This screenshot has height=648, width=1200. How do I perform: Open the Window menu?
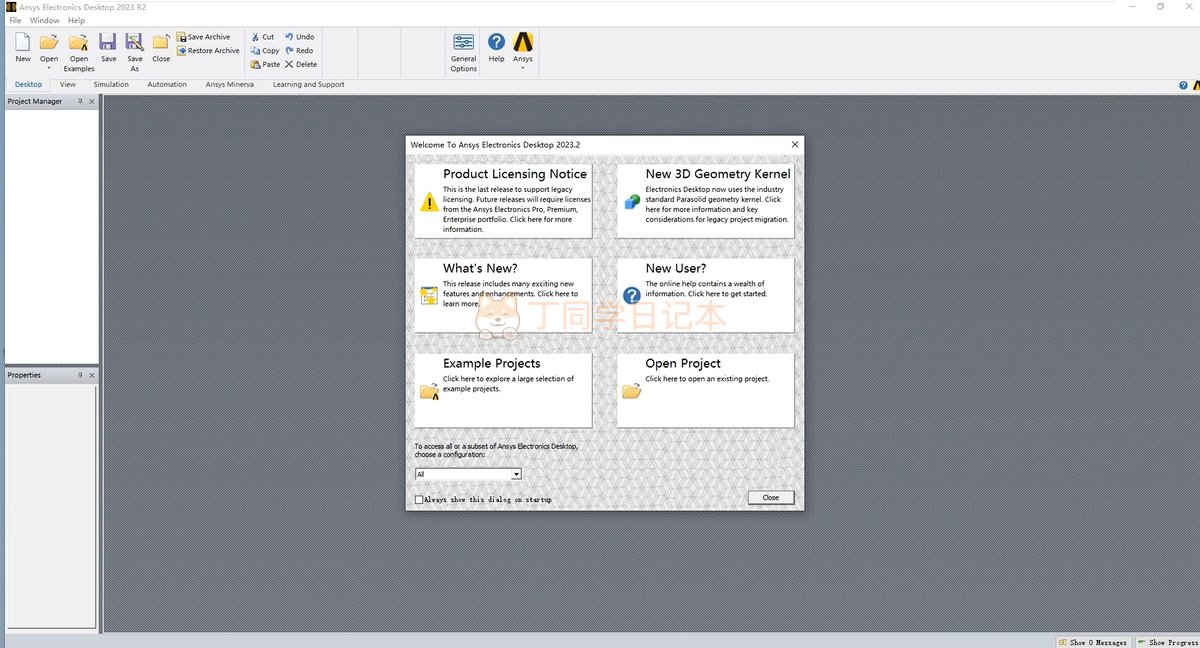(x=45, y=20)
